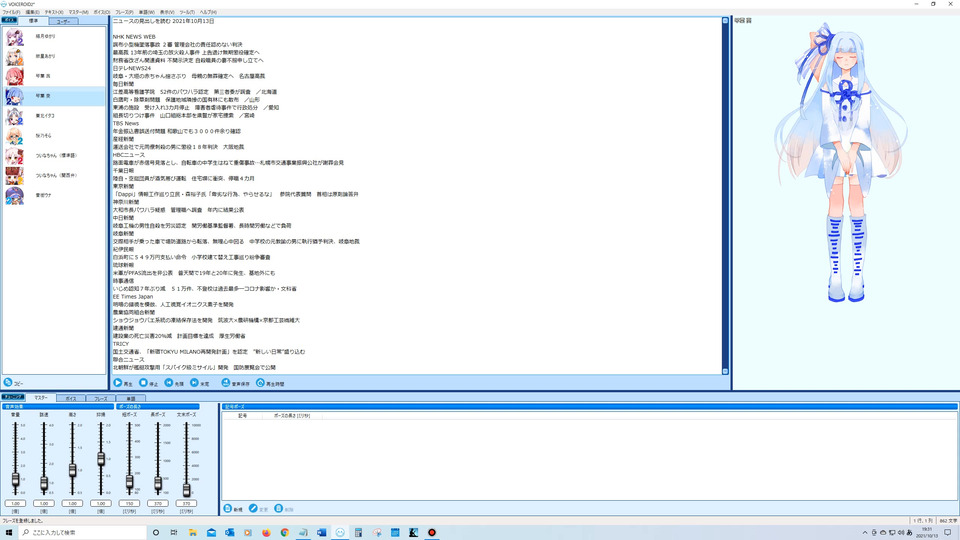This screenshot has width=960, height=540.
Task: Click the 変更 (edit) pencil icon
Action: (x=253, y=508)
